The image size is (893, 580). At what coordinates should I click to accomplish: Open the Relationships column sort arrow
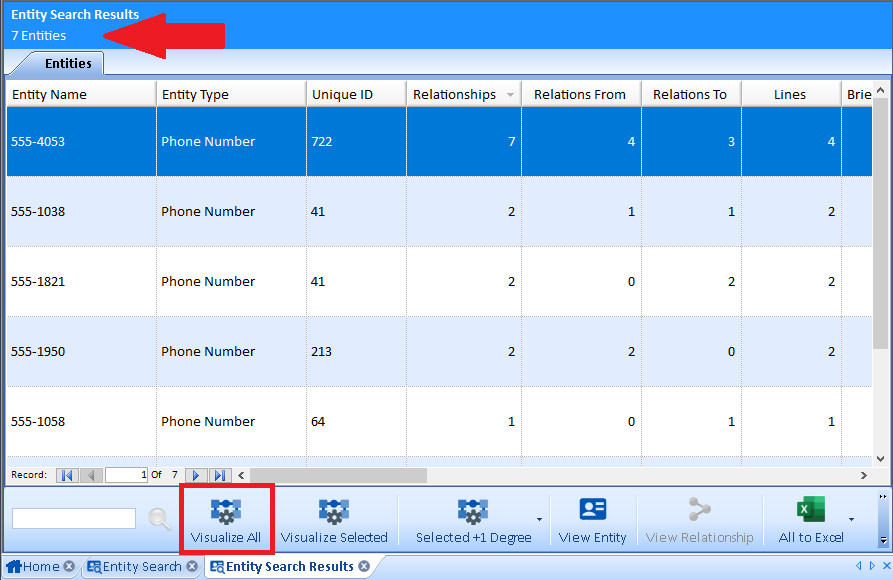point(510,95)
